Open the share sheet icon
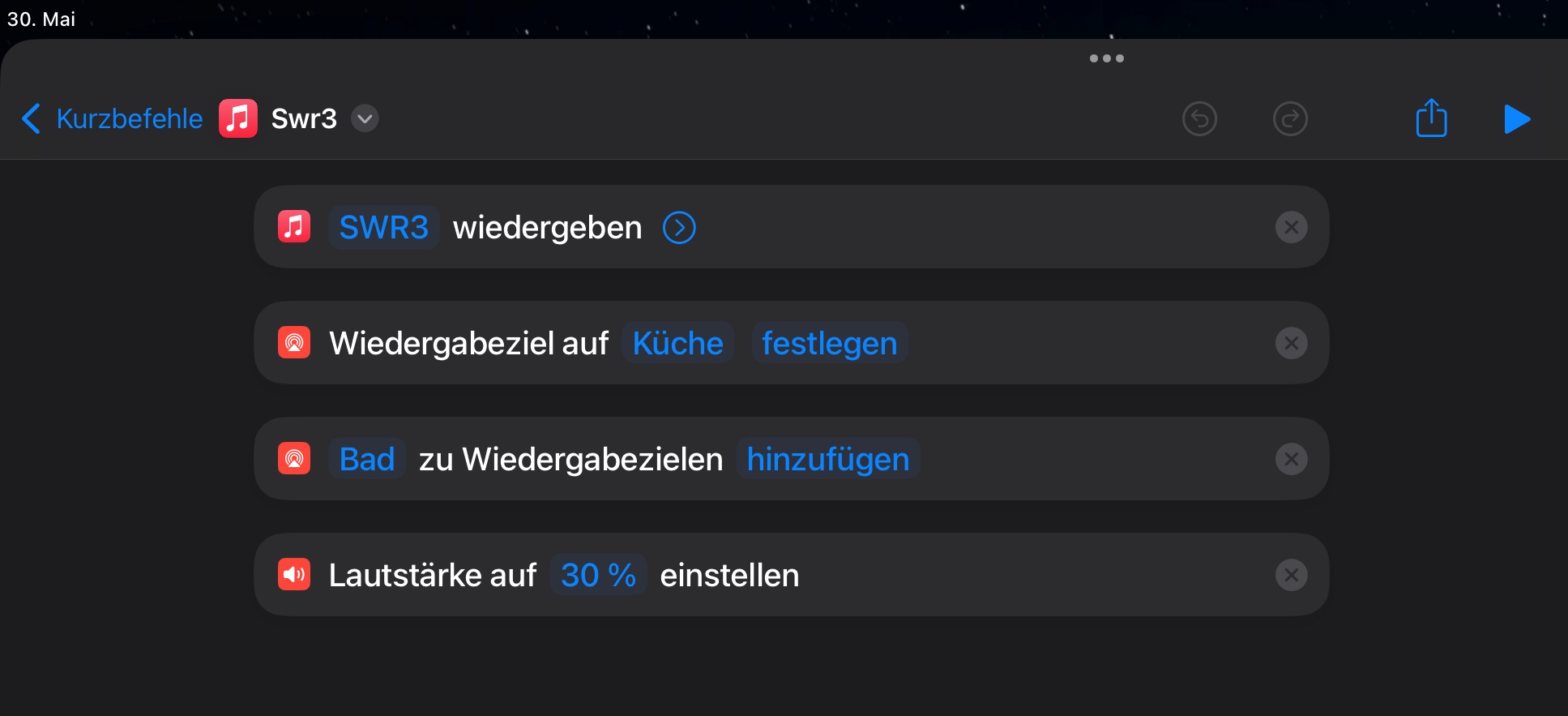 coord(1431,118)
